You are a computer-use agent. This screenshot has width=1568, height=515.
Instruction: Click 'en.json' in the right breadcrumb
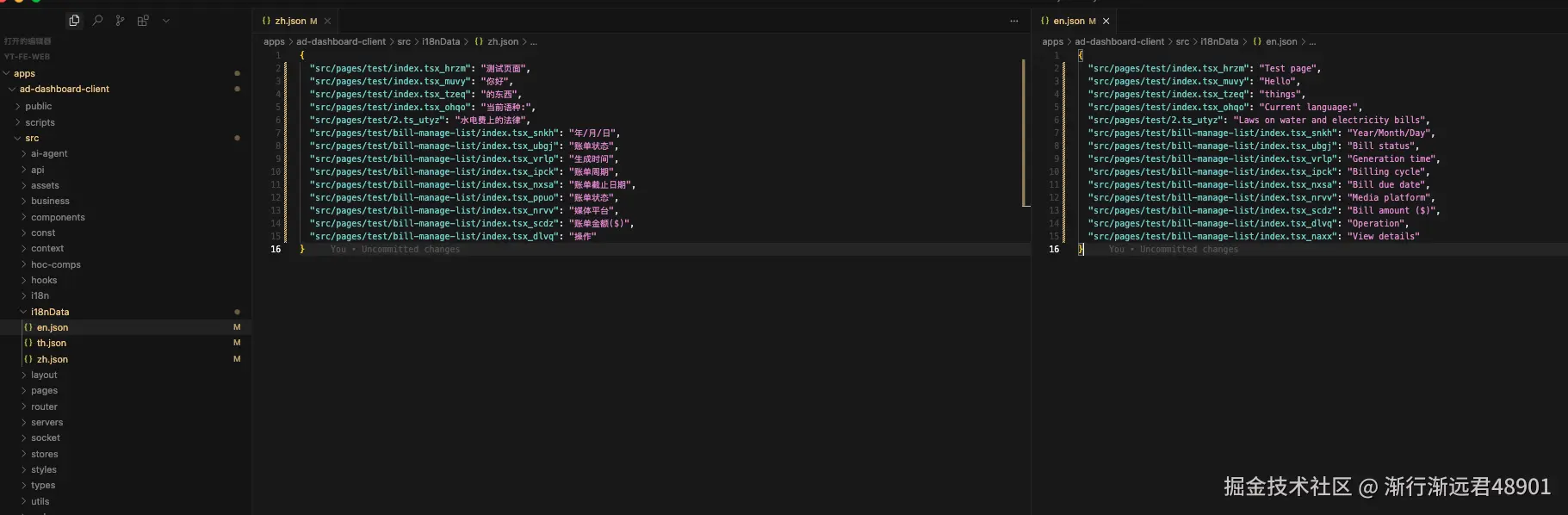click(1281, 42)
